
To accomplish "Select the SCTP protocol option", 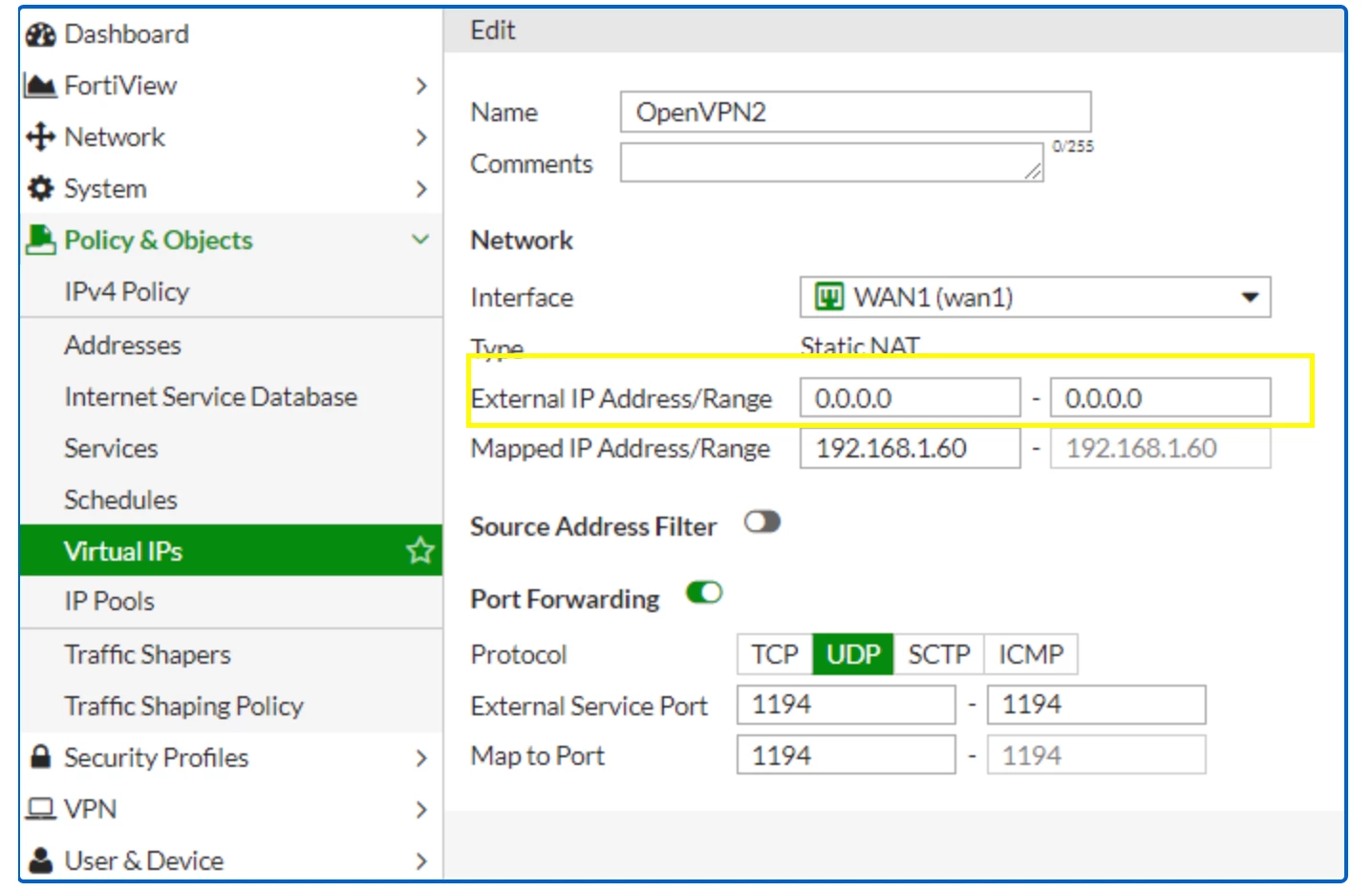I will coord(939,654).
